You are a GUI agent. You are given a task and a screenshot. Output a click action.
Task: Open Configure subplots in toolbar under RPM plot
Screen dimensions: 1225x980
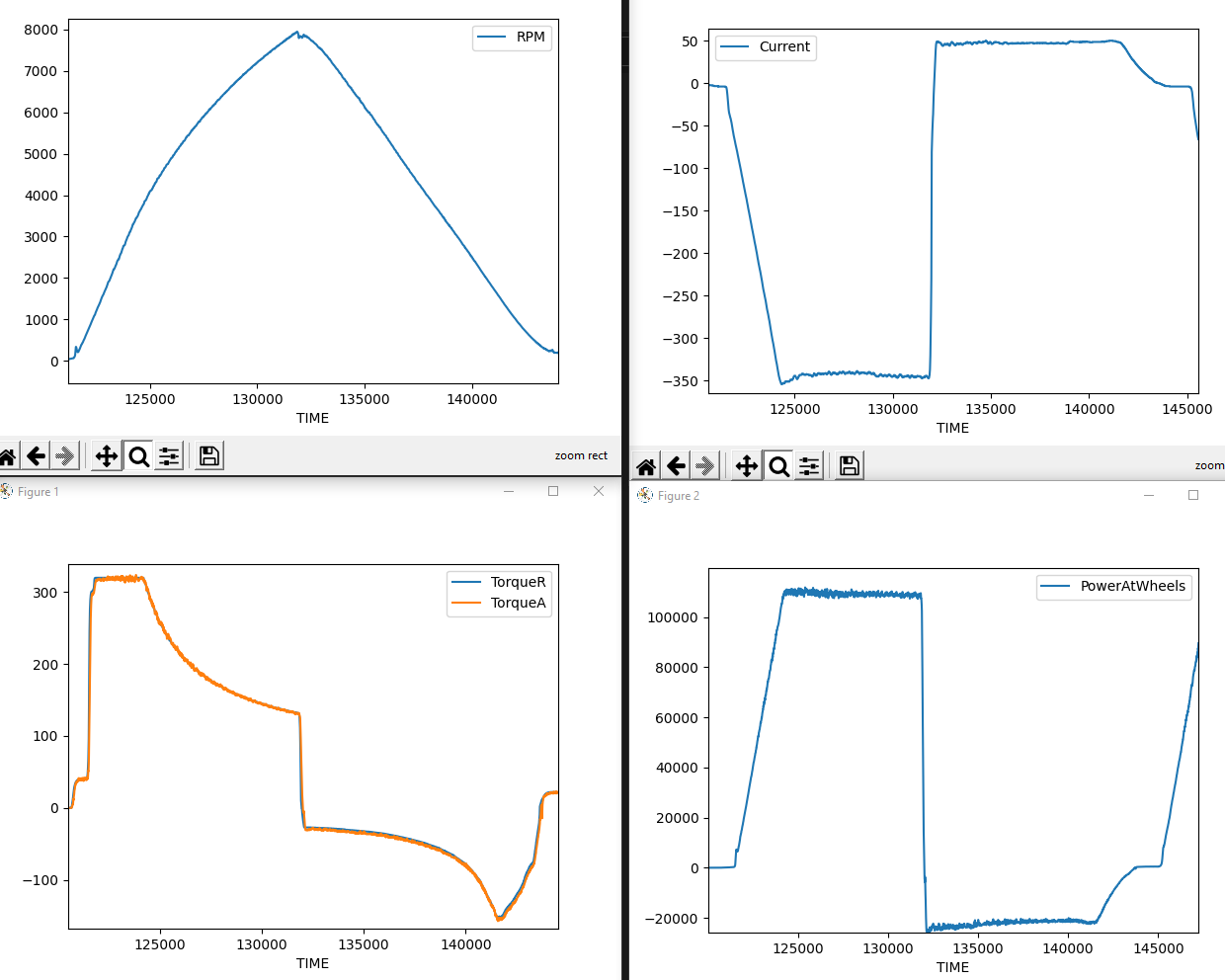(x=170, y=455)
